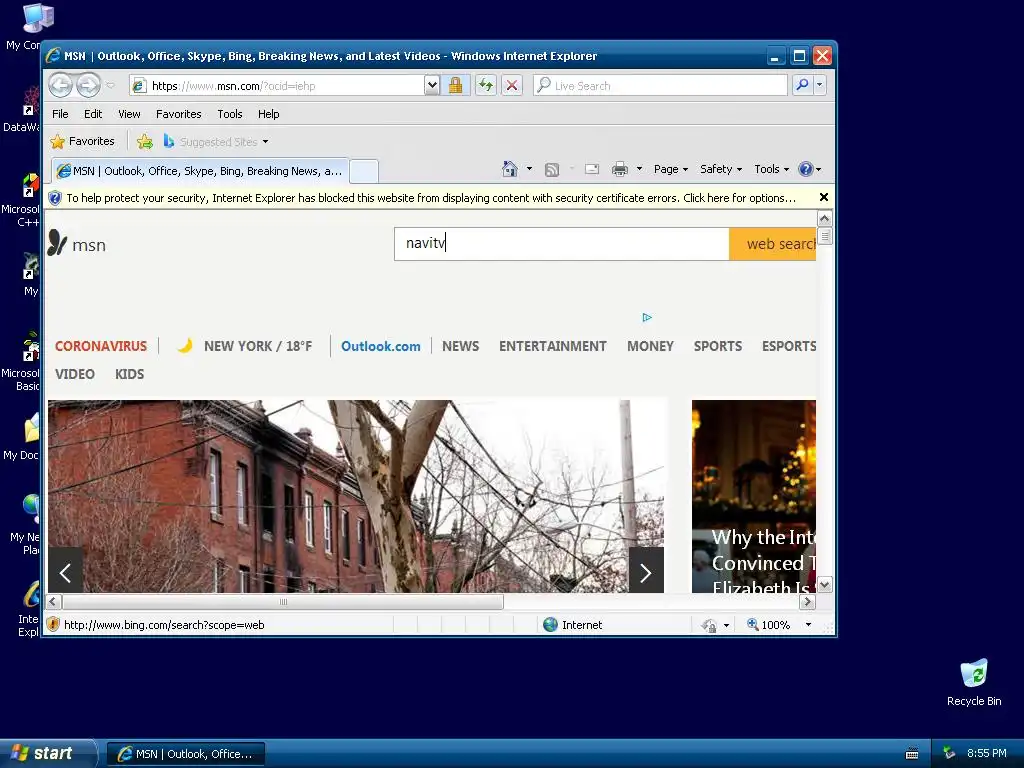The image size is (1024, 768).
Task: Stop loading with the red X icon
Action: coord(512,86)
